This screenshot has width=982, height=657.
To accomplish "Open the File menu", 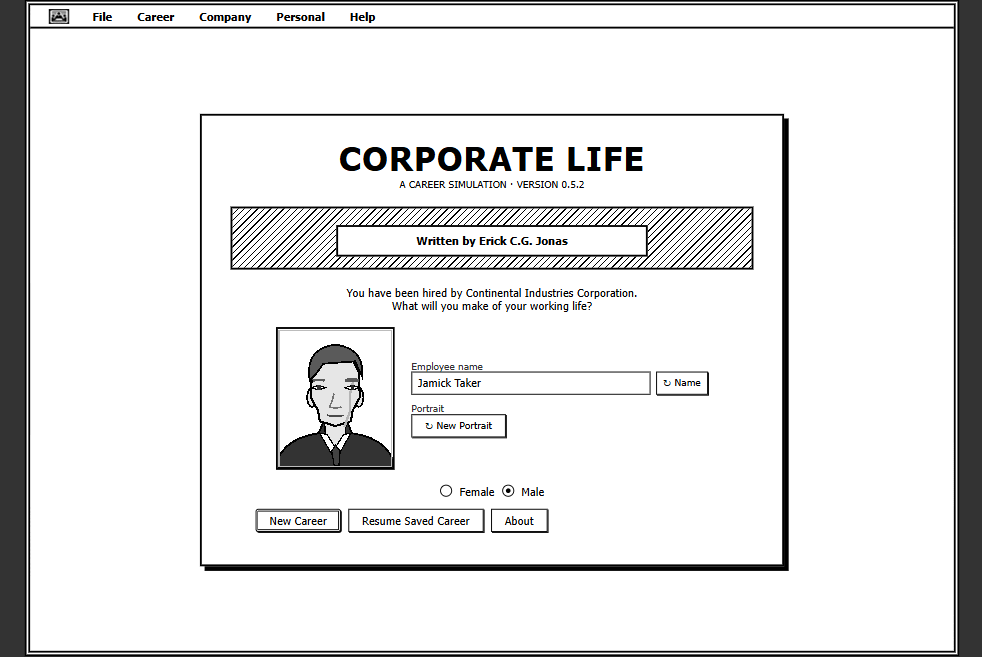I will coord(102,17).
